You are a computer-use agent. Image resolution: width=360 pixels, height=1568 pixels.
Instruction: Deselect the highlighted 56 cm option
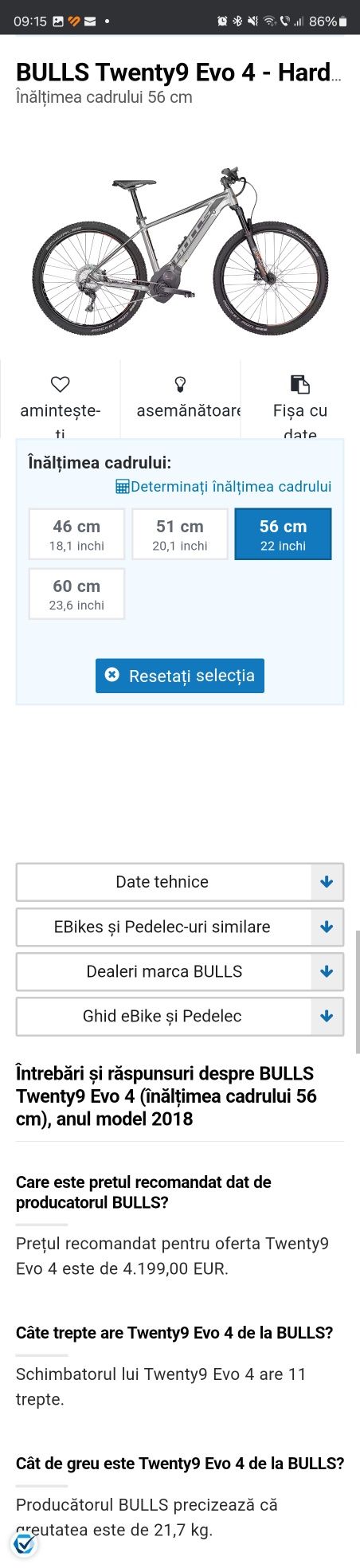[283, 535]
